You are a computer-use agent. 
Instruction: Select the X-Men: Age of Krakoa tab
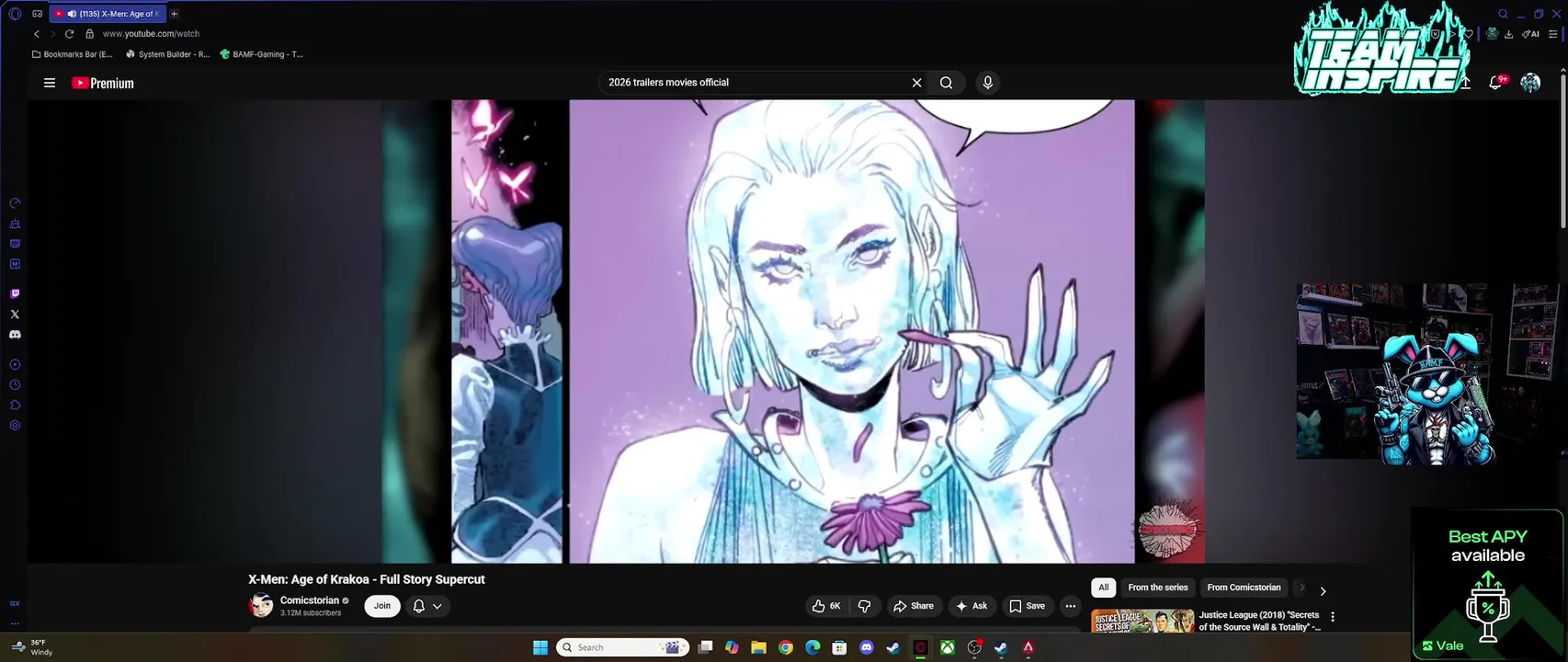(x=108, y=14)
